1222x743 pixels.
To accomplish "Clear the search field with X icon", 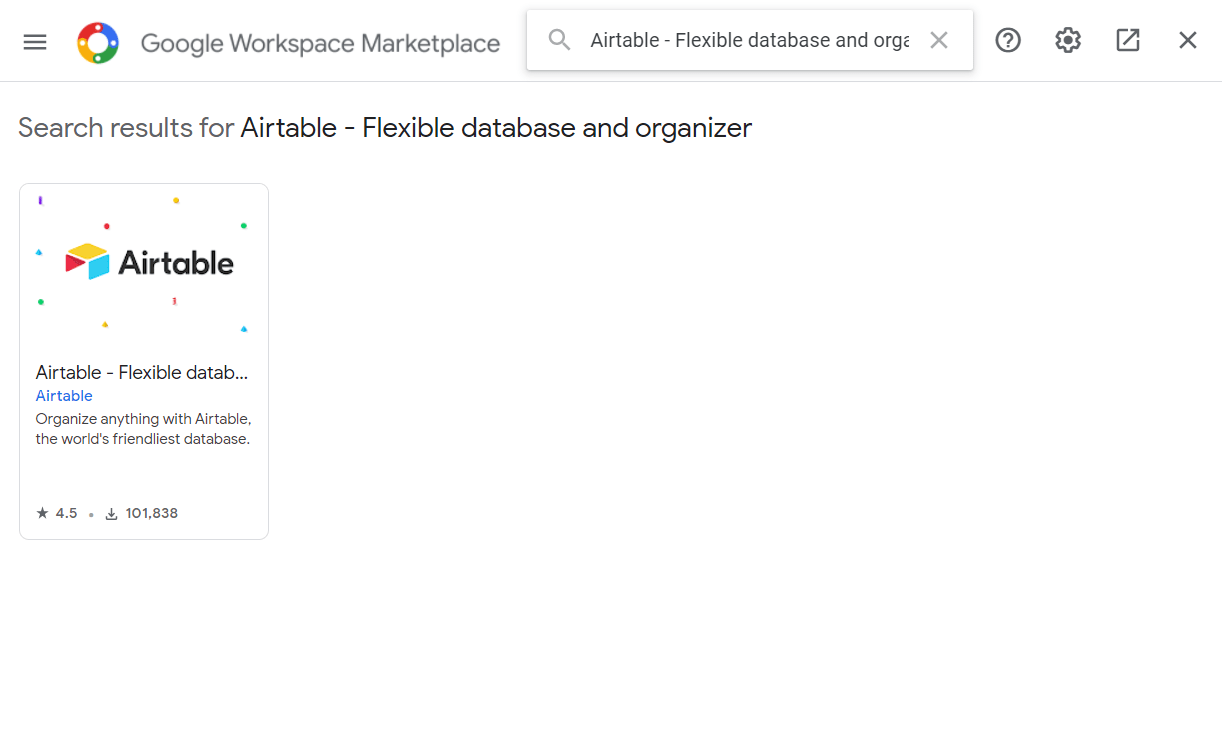I will 938,40.
